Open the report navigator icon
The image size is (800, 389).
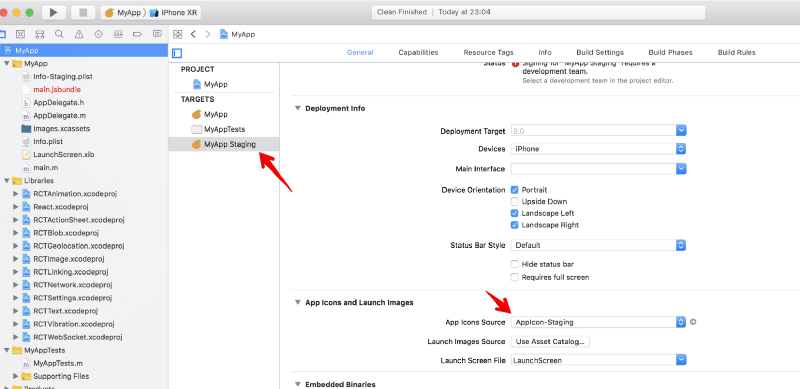[x=157, y=34]
